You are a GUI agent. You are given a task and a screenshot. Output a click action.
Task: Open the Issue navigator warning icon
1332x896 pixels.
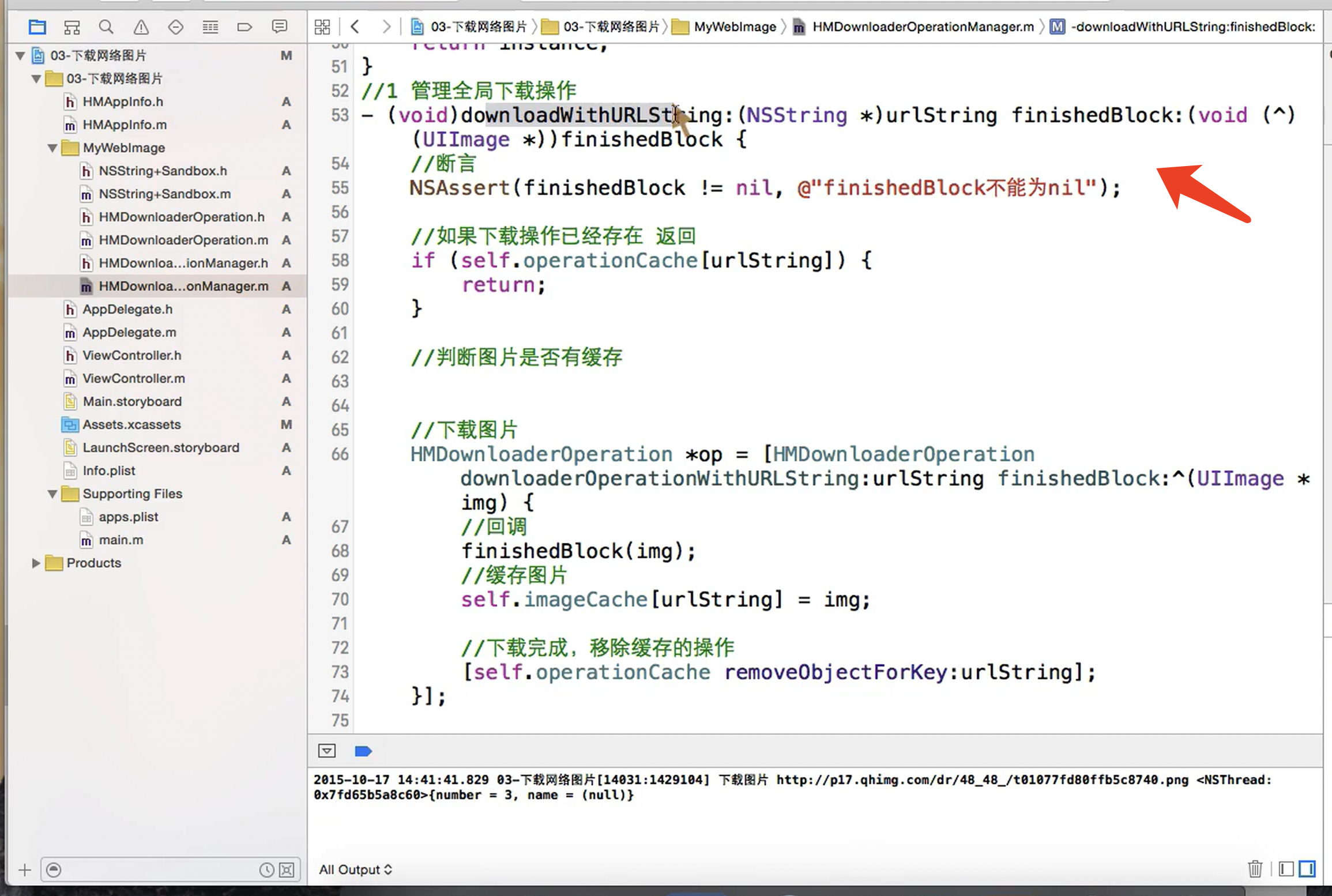point(141,27)
